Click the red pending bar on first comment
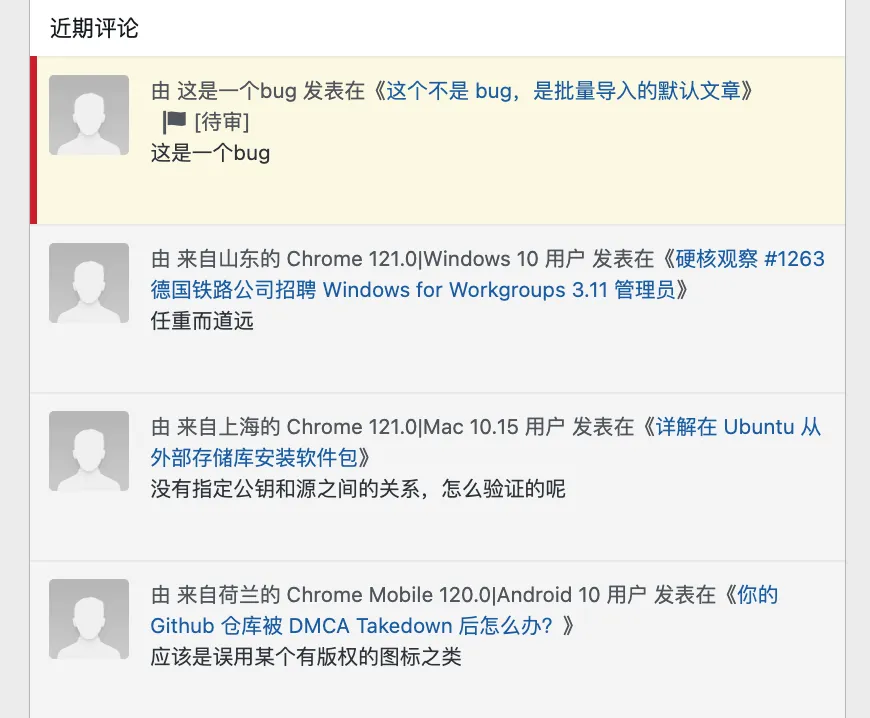This screenshot has width=870, height=718. [x=33, y=140]
